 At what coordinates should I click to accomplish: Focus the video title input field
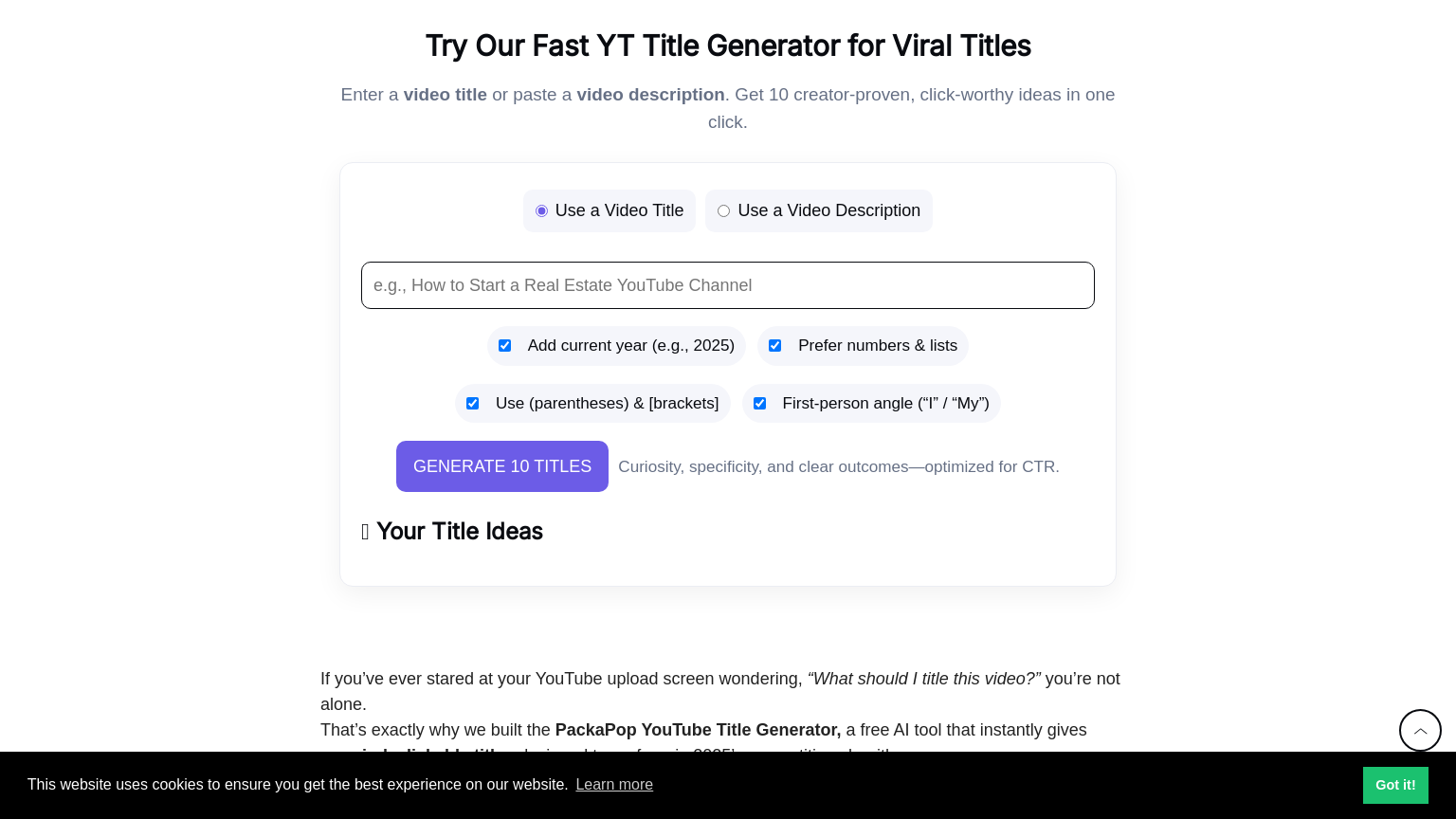click(x=728, y=285)
